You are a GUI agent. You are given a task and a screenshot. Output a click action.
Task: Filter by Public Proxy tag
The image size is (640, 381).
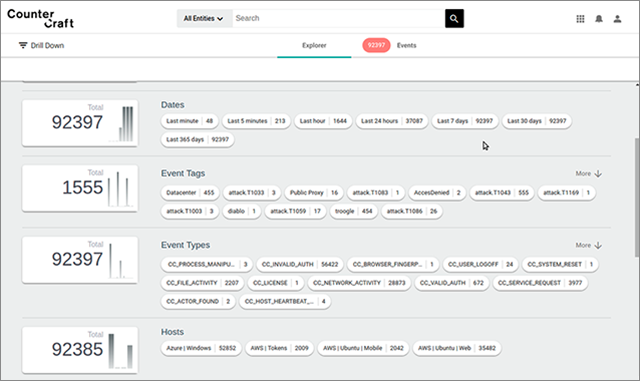click(x=313, y=193)
